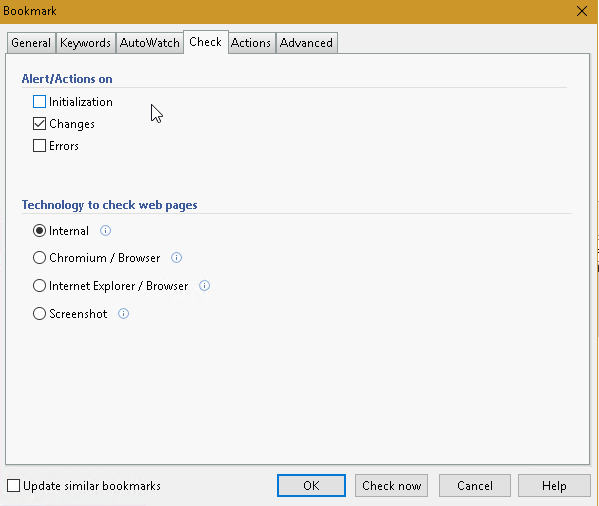Open the Keywords tab
The width and height of the screenshot is (599, 506).
pos(86,43)
